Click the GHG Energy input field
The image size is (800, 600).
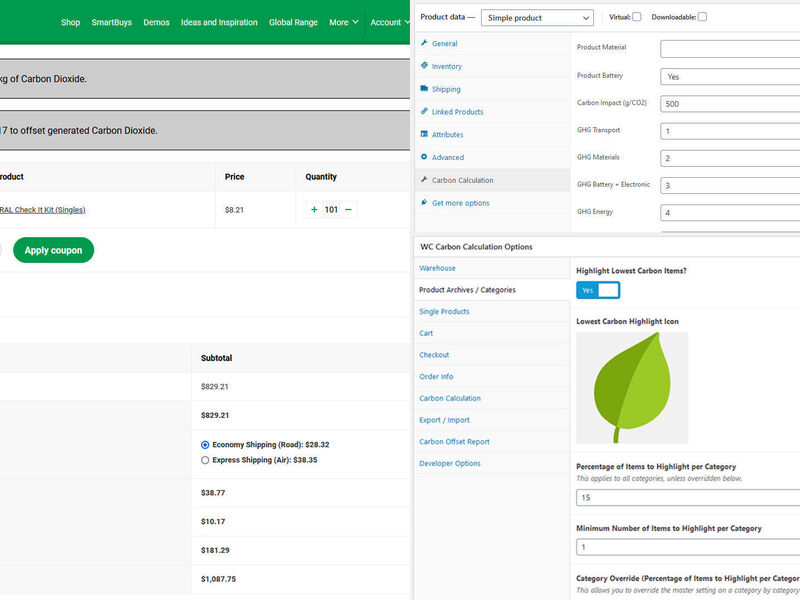pos(730,213)
